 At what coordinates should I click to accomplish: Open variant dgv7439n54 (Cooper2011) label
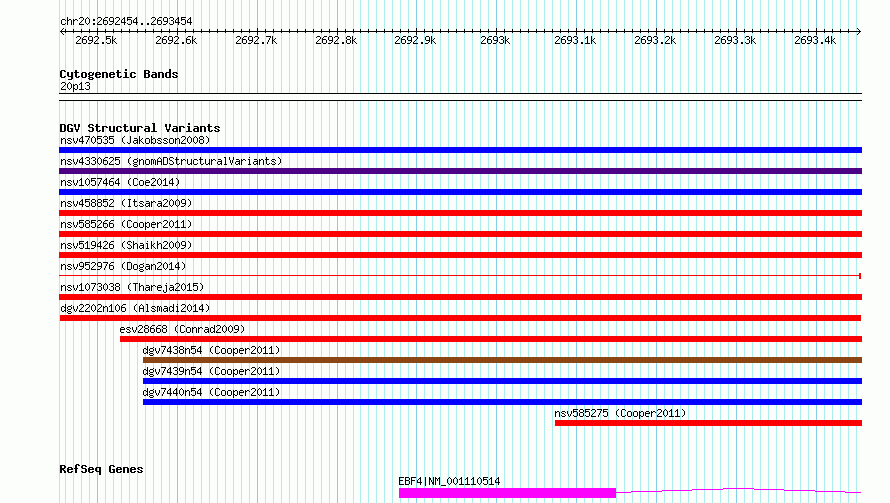click(x=212, y=371)
